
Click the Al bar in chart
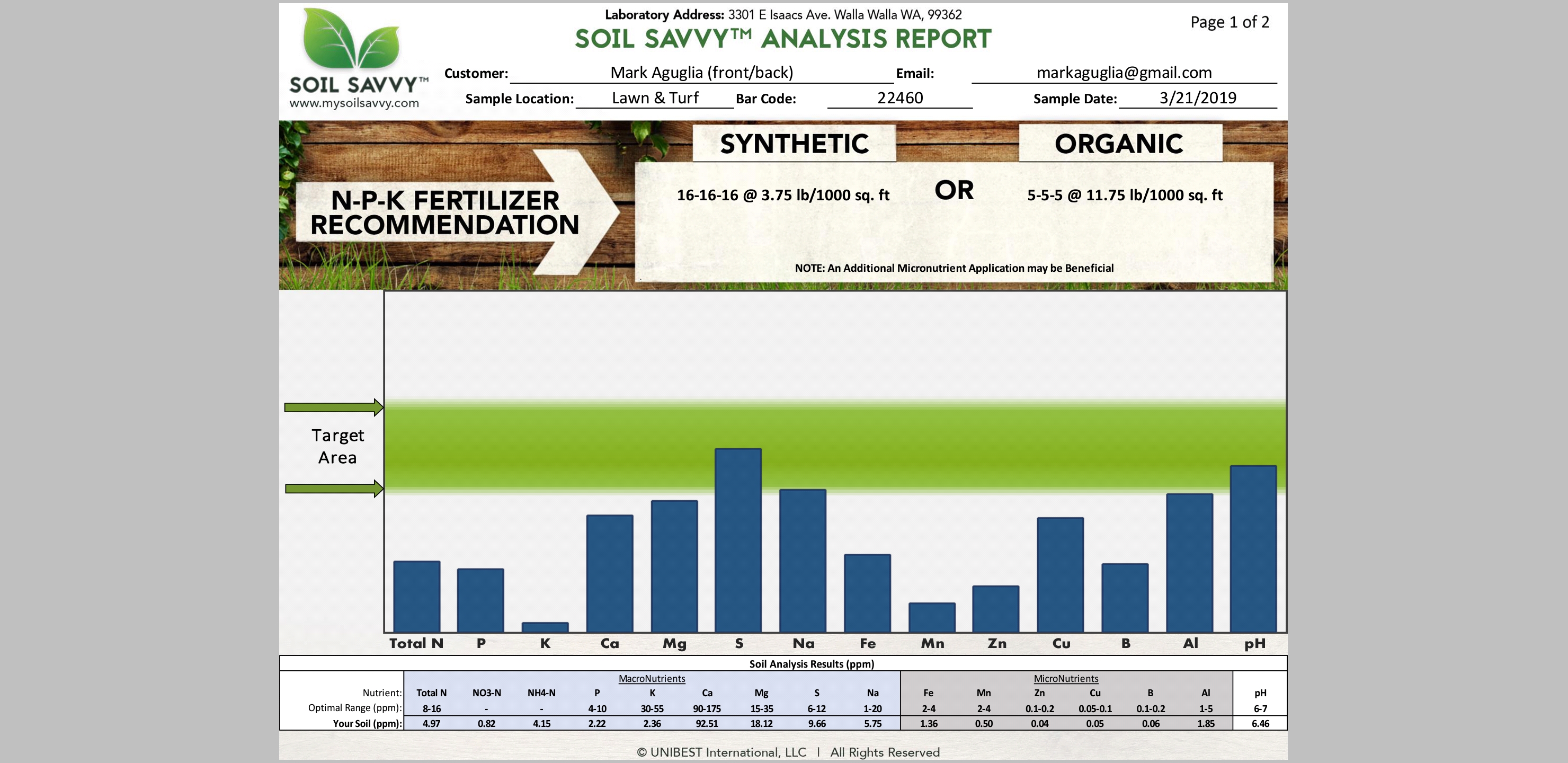pos(1189,563)
